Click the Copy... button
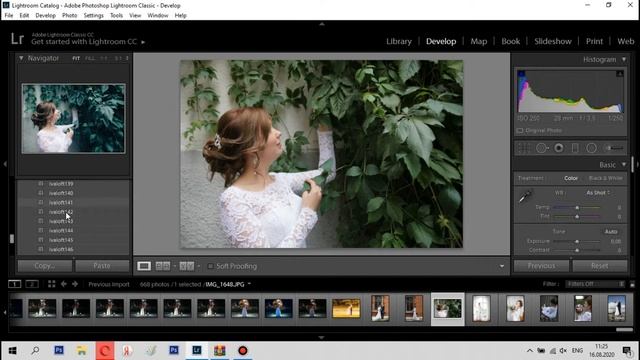 click(x=44, y=266)
